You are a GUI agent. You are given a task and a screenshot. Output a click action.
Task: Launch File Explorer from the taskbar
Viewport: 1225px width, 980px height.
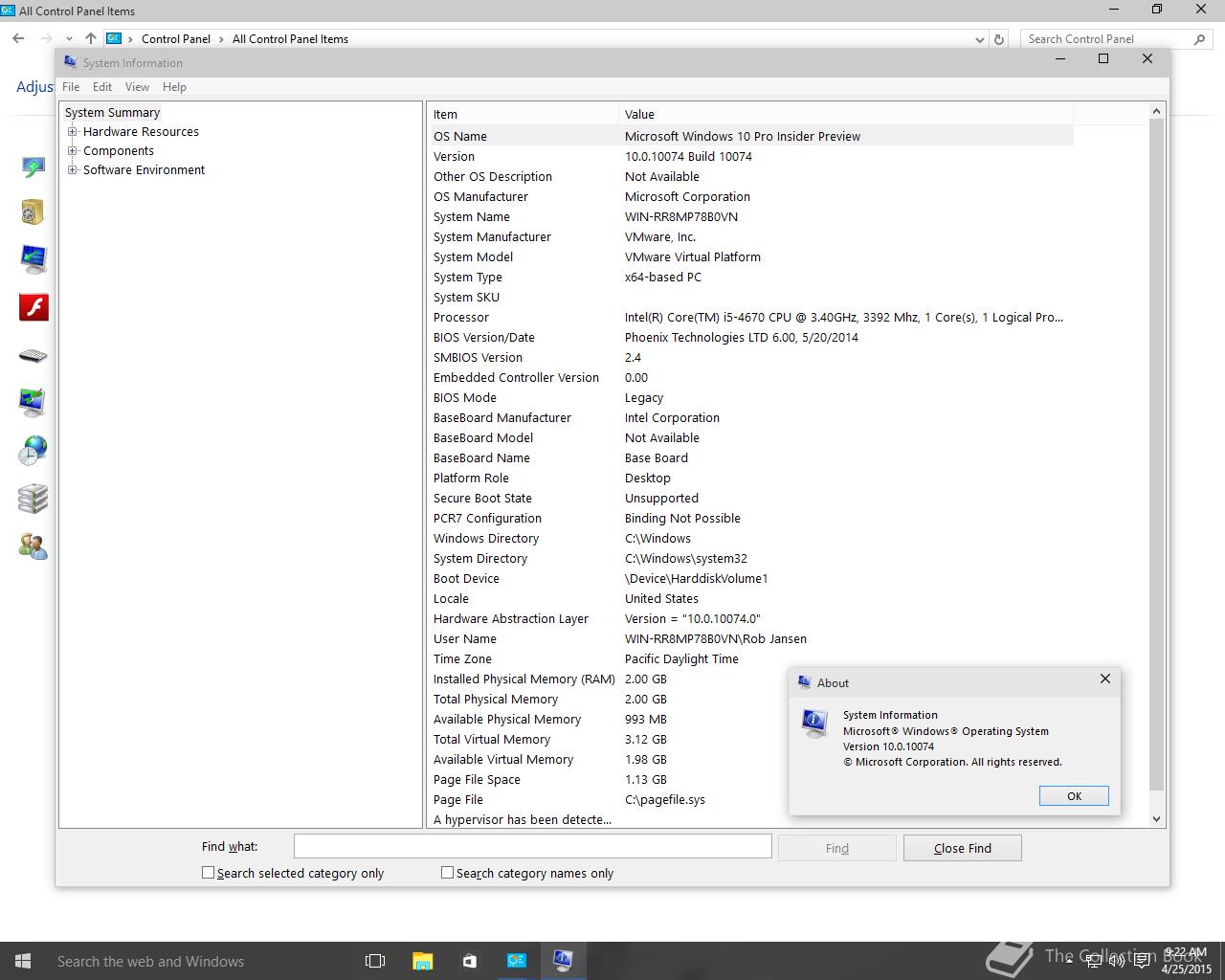pos(422,961)
